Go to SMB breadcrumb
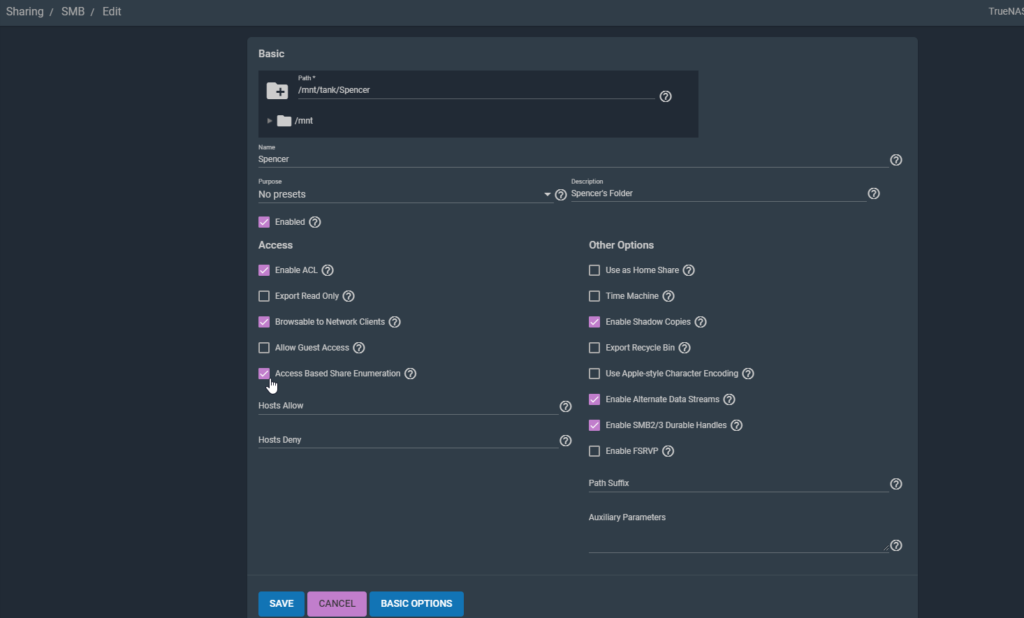Viewport: 1024px width, 618px height. pos(72,12)
